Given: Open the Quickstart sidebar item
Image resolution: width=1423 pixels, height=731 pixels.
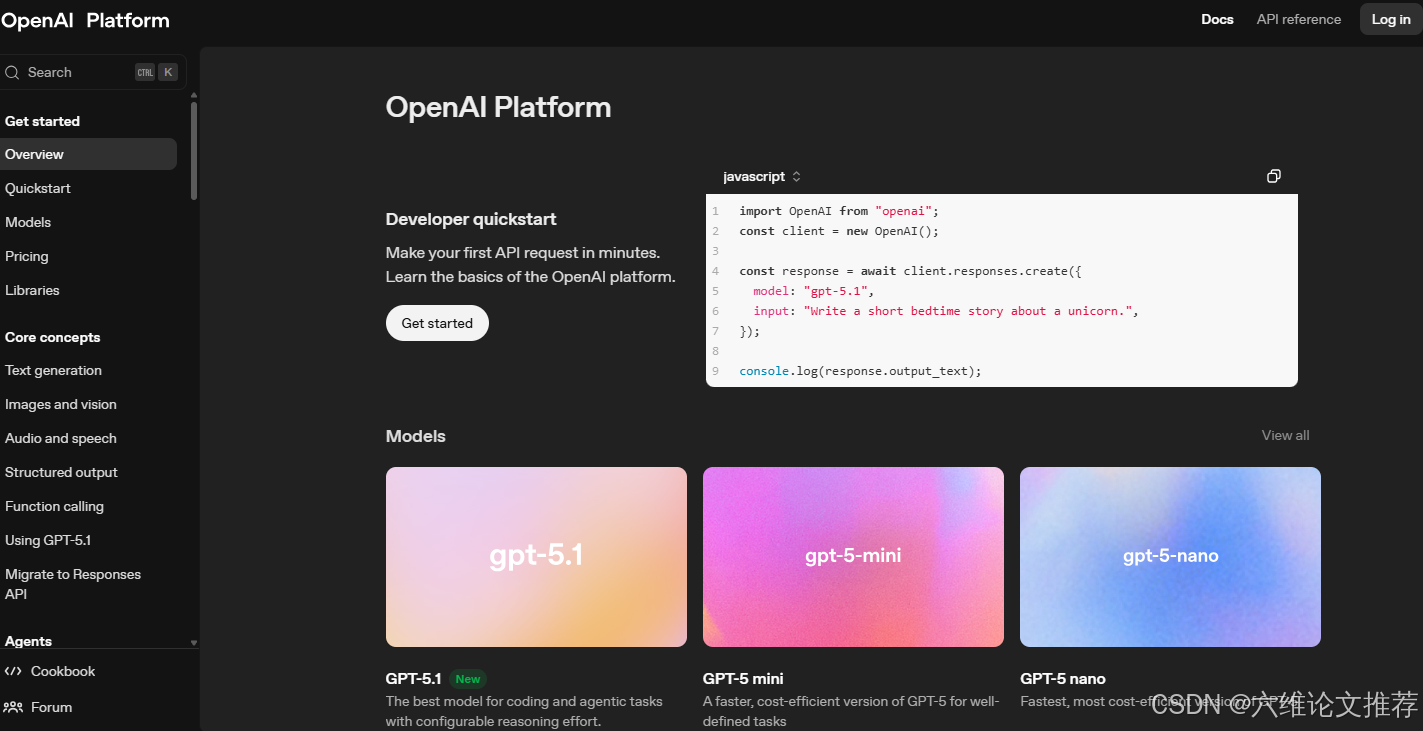Looking at the screenshot, I should pyautogui.click(x=38, y=188).
